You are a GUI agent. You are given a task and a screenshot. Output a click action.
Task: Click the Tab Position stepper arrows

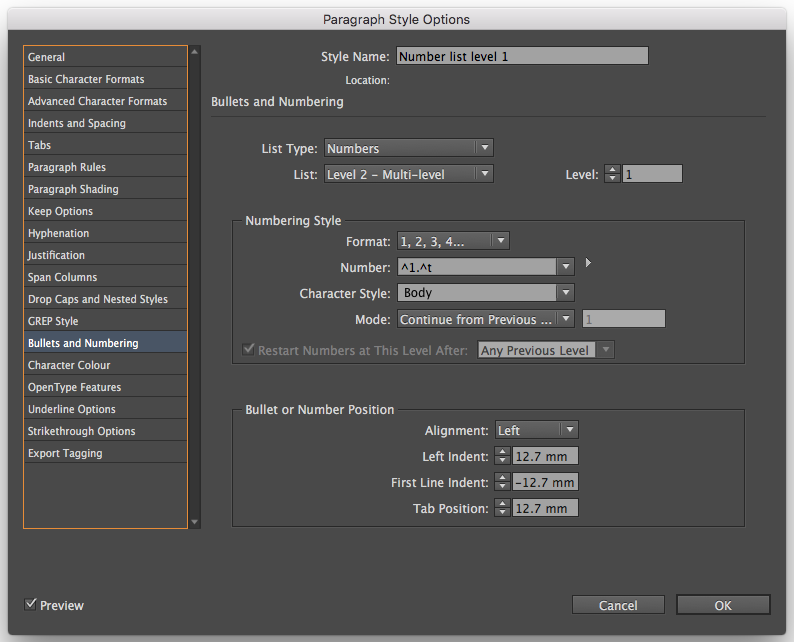(x=503, y=508)
